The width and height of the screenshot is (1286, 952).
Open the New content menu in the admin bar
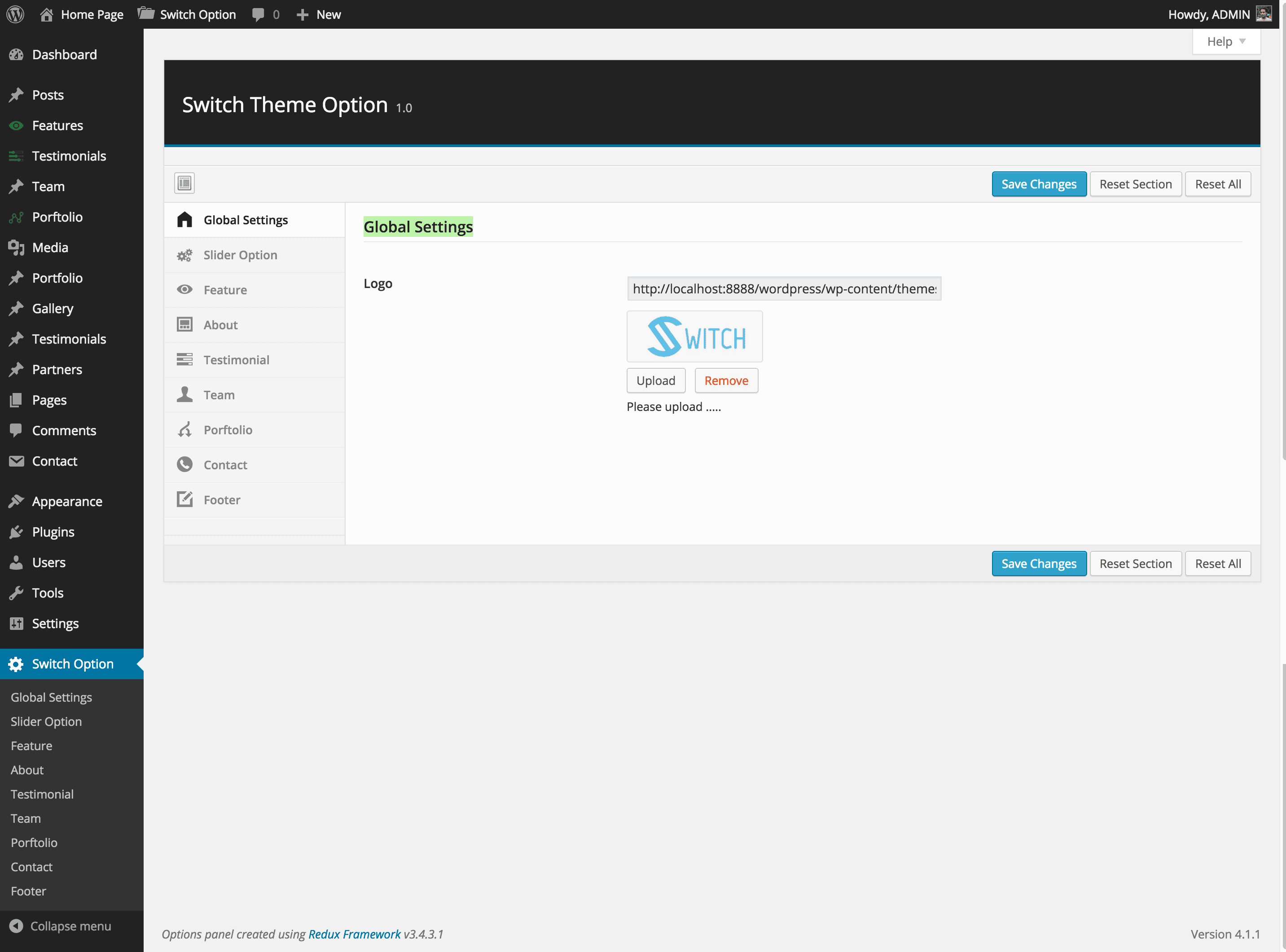[319, 14]
